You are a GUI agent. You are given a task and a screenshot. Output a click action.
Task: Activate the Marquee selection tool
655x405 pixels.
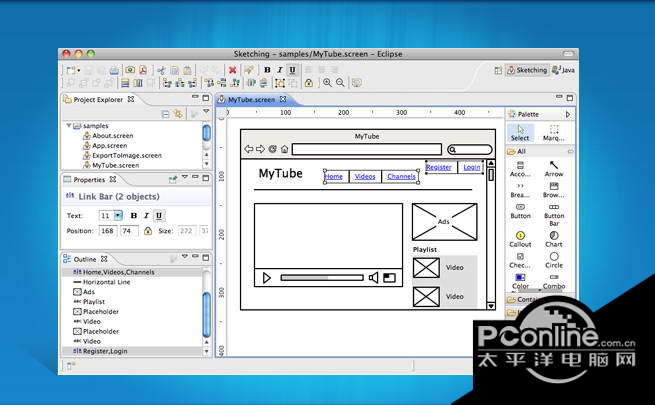click(x=553, y=132)
